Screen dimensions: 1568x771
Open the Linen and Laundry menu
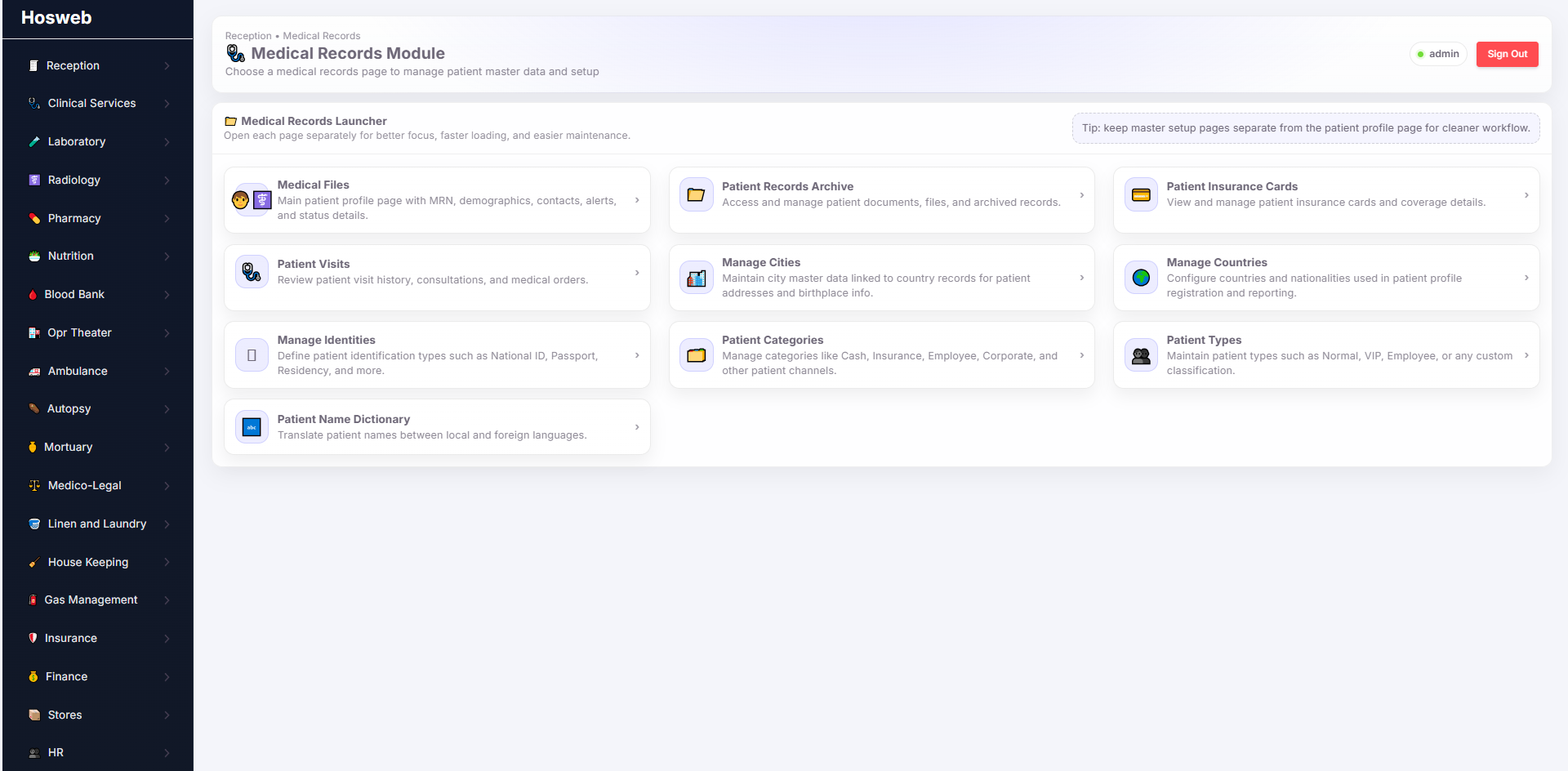98,524
